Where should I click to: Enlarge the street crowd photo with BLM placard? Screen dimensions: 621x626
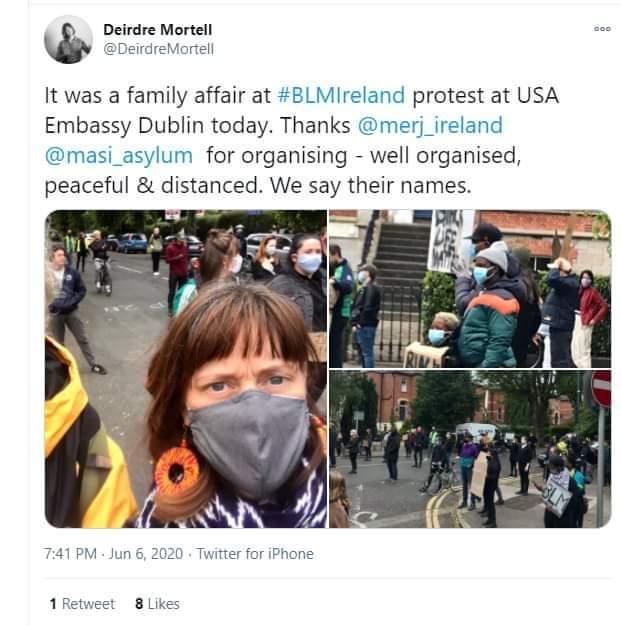[x=470, y=449]
